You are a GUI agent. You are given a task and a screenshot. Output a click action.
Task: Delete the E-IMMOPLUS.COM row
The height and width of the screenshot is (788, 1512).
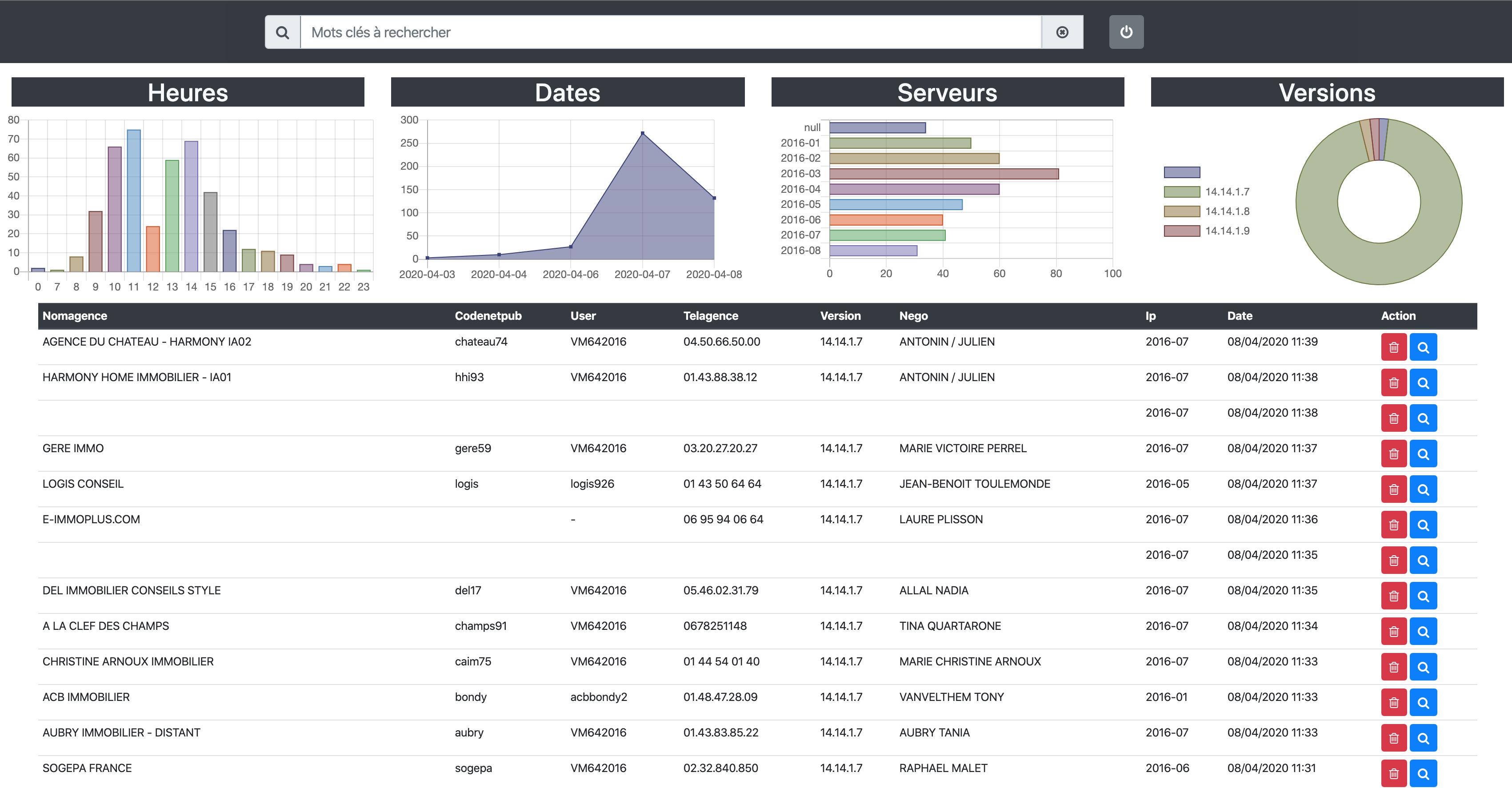1393,525
